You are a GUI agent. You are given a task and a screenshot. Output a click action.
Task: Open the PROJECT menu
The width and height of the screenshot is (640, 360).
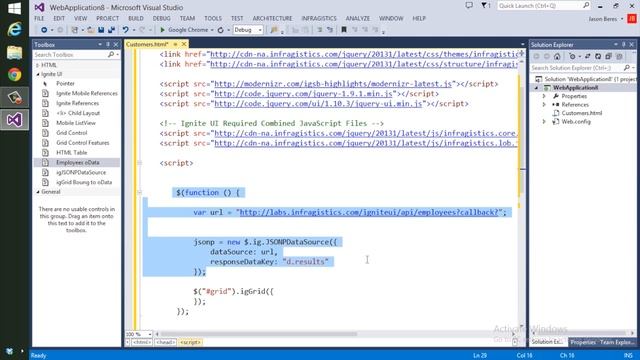tap(107, 18)
